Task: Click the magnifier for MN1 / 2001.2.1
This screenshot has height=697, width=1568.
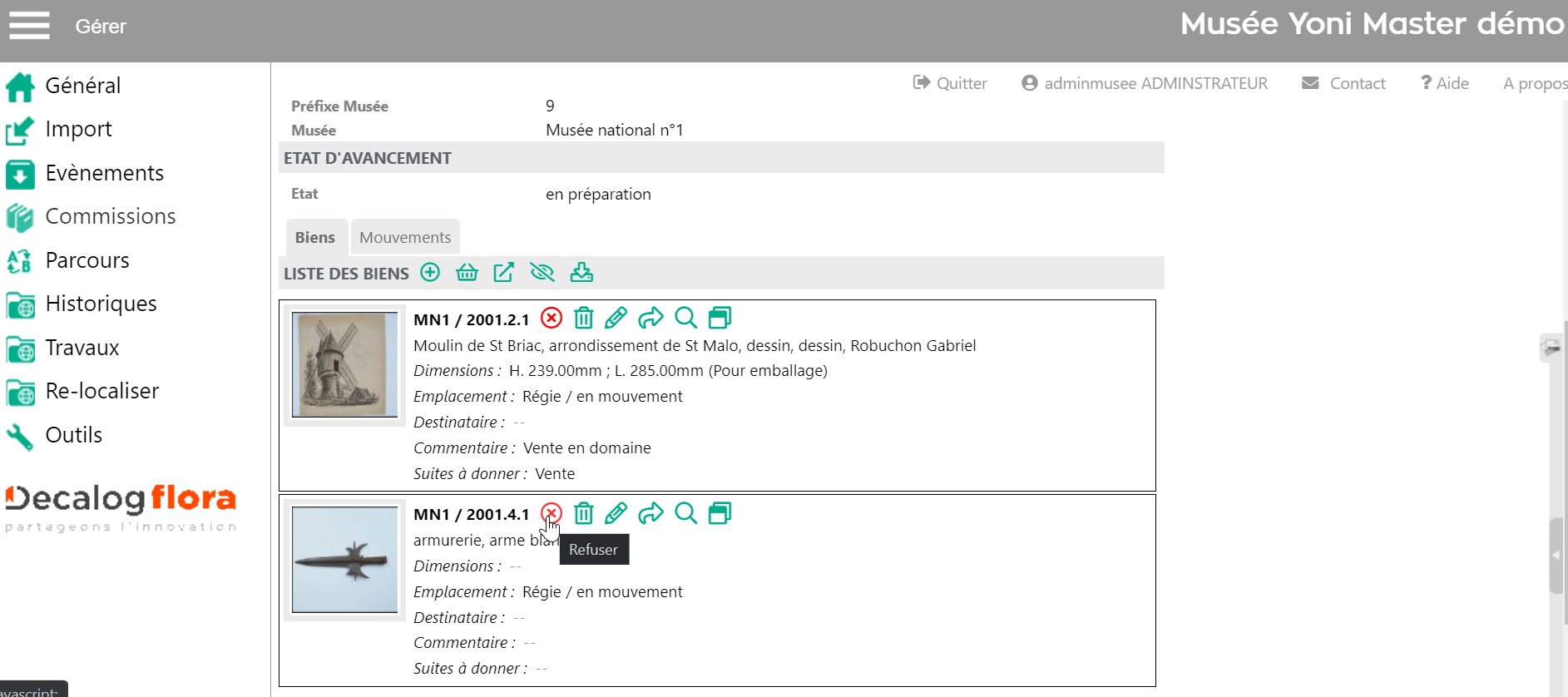Action: tap(685, 318)
